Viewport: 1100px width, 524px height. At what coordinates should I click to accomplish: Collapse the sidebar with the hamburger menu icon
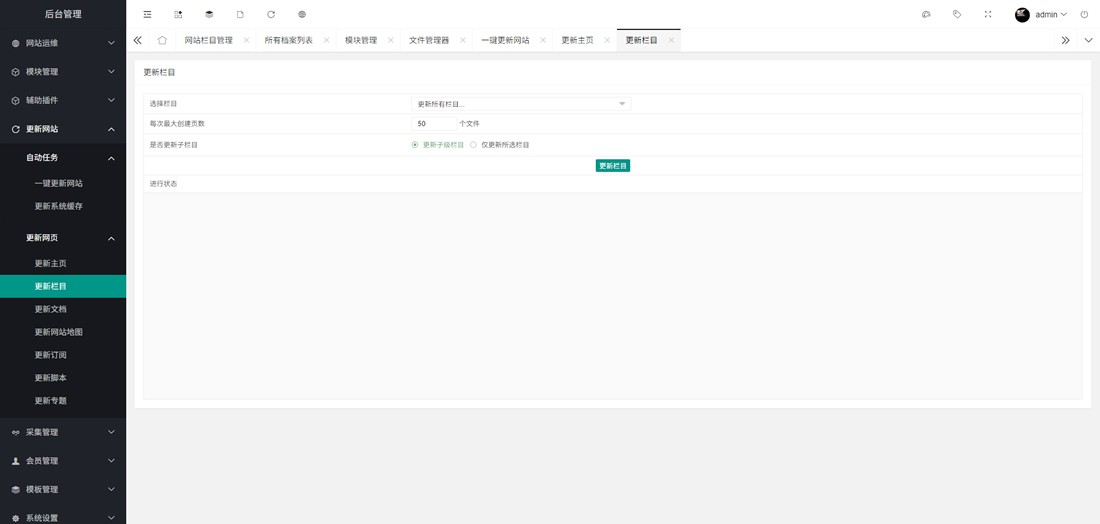(x=147, y=15)
